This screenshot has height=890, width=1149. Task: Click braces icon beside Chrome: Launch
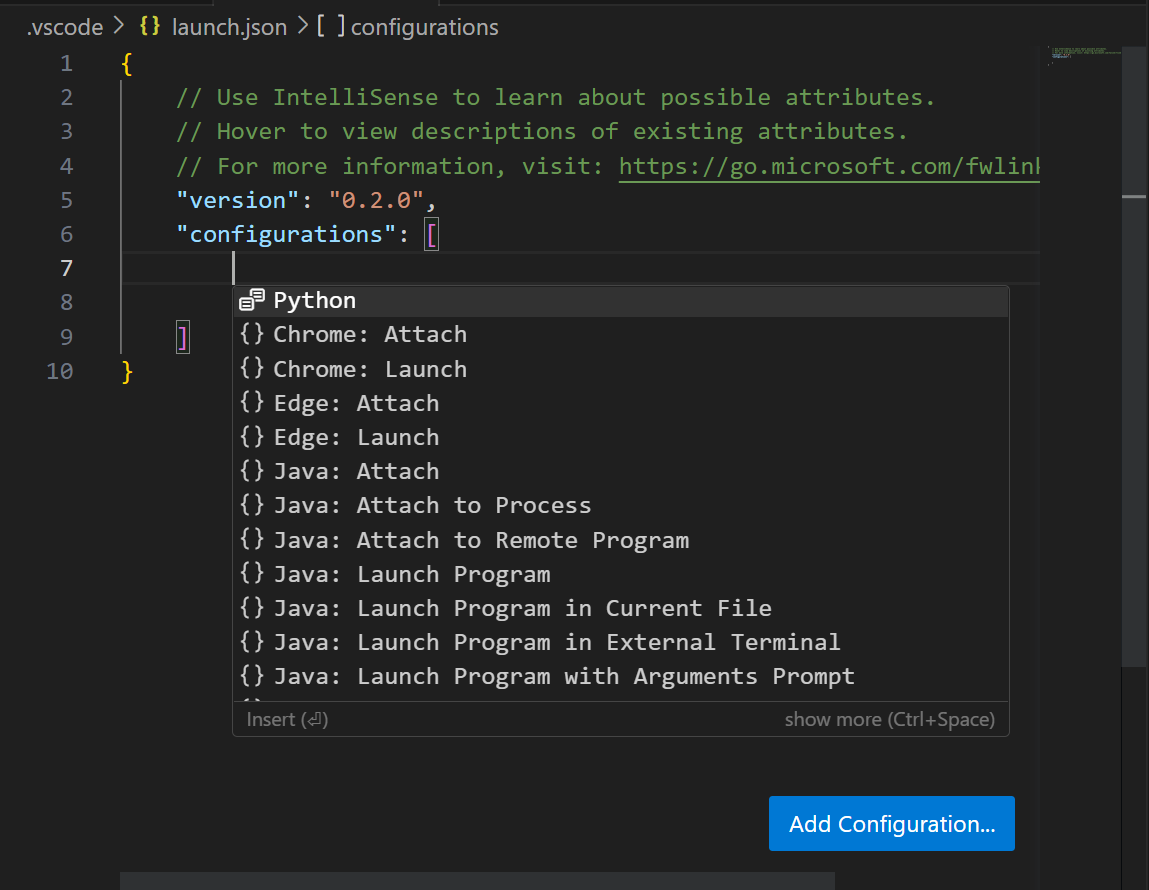[252, 368]
